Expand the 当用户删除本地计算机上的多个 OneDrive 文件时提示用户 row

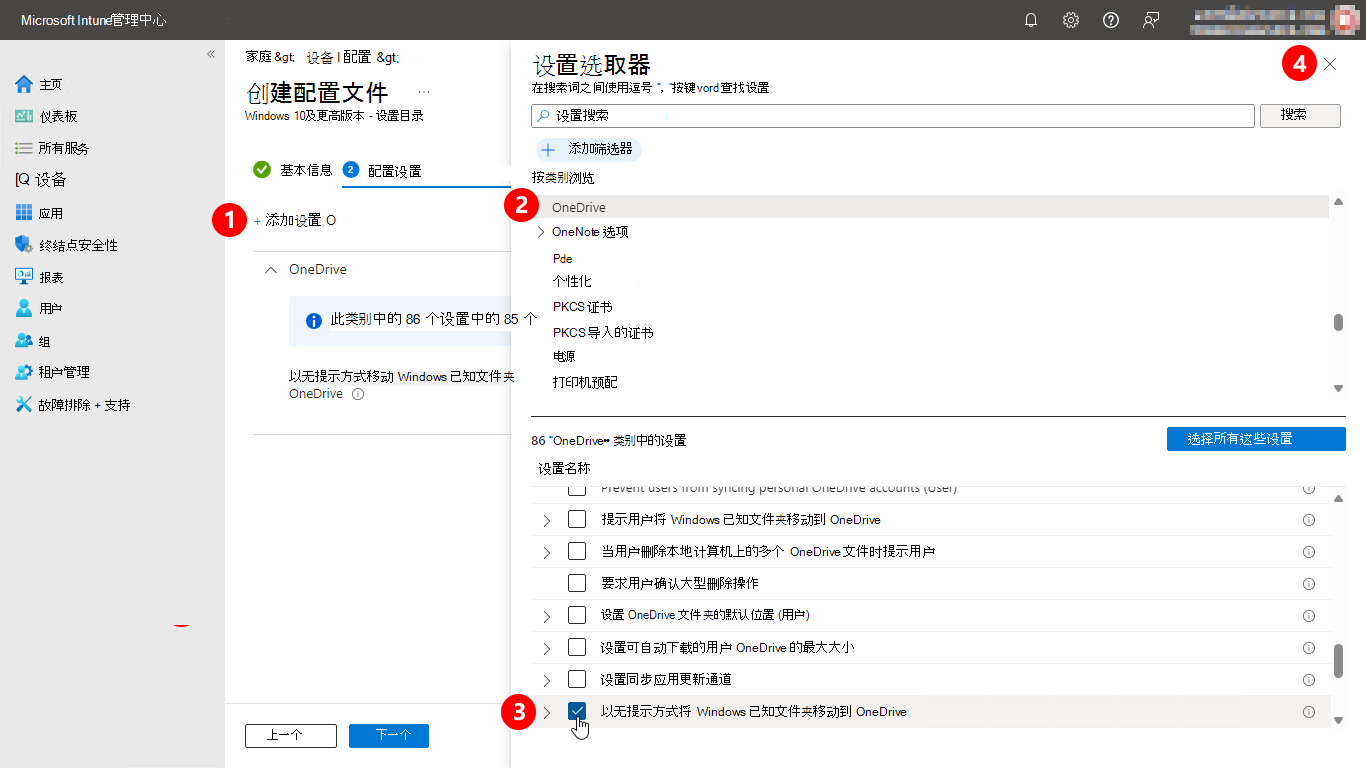(546, 552)
